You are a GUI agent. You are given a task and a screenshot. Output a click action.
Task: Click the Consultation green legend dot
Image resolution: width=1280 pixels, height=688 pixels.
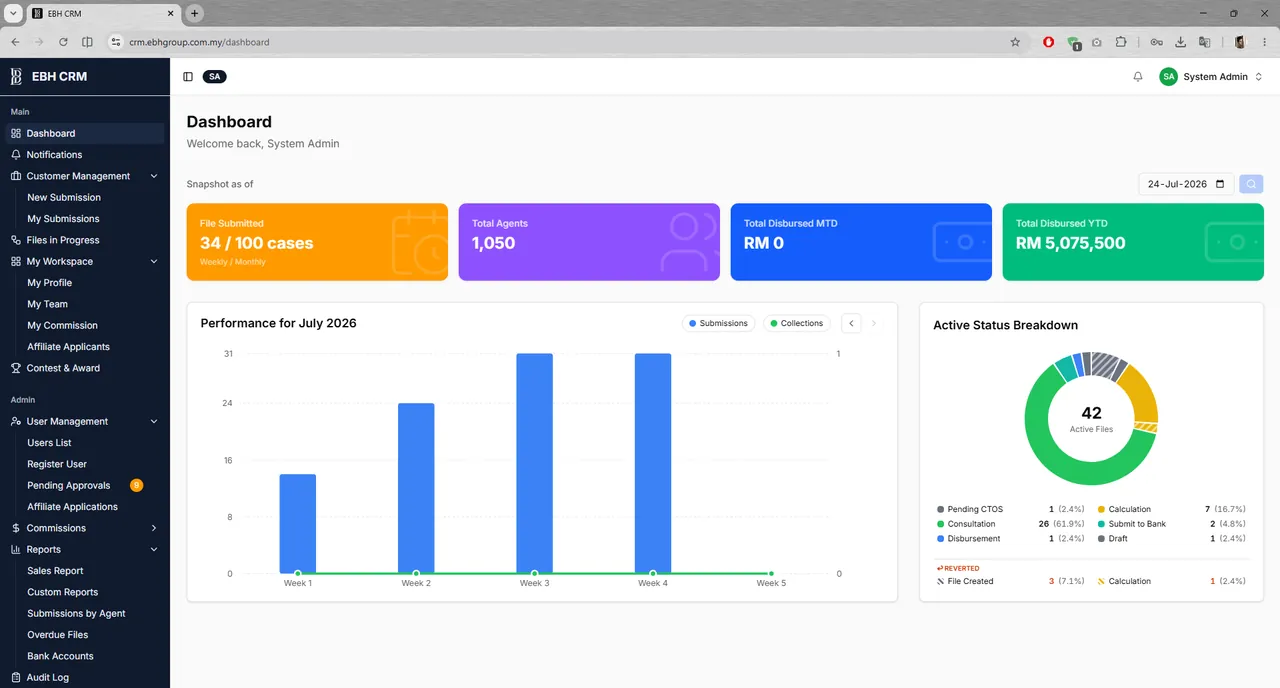click(940, 524)
